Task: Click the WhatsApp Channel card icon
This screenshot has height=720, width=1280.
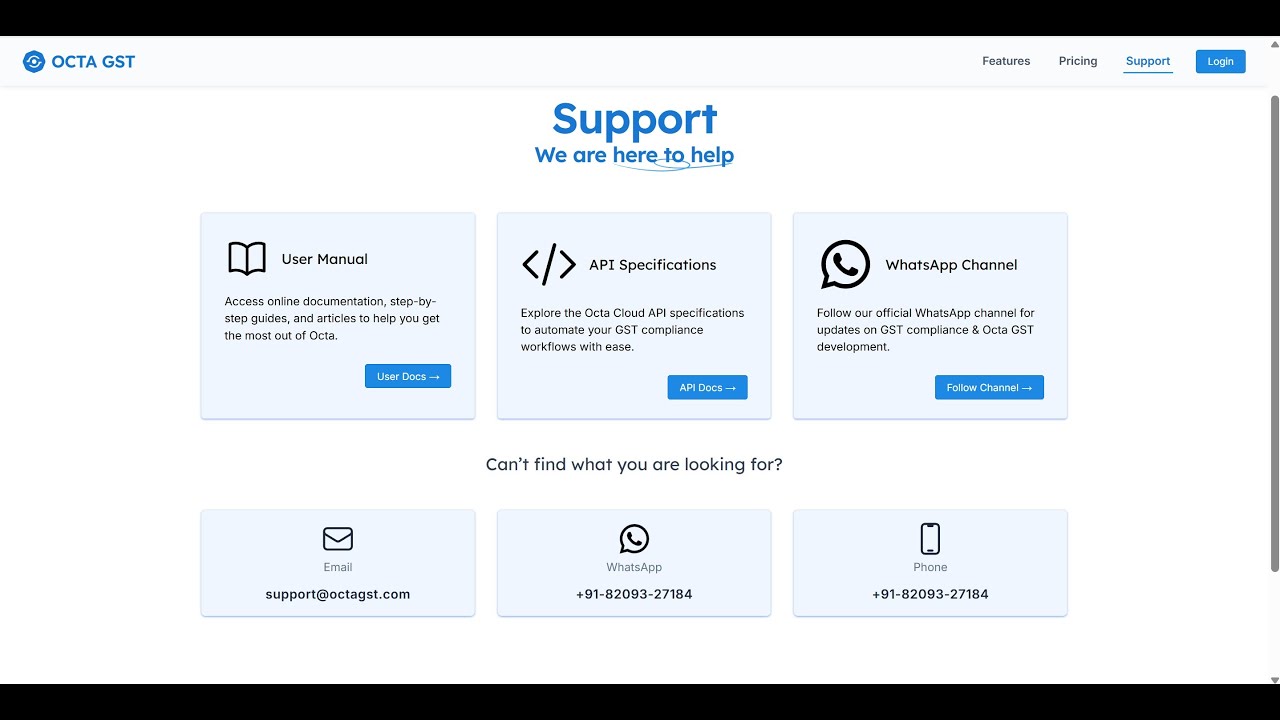Action: (x=845, y=265)
